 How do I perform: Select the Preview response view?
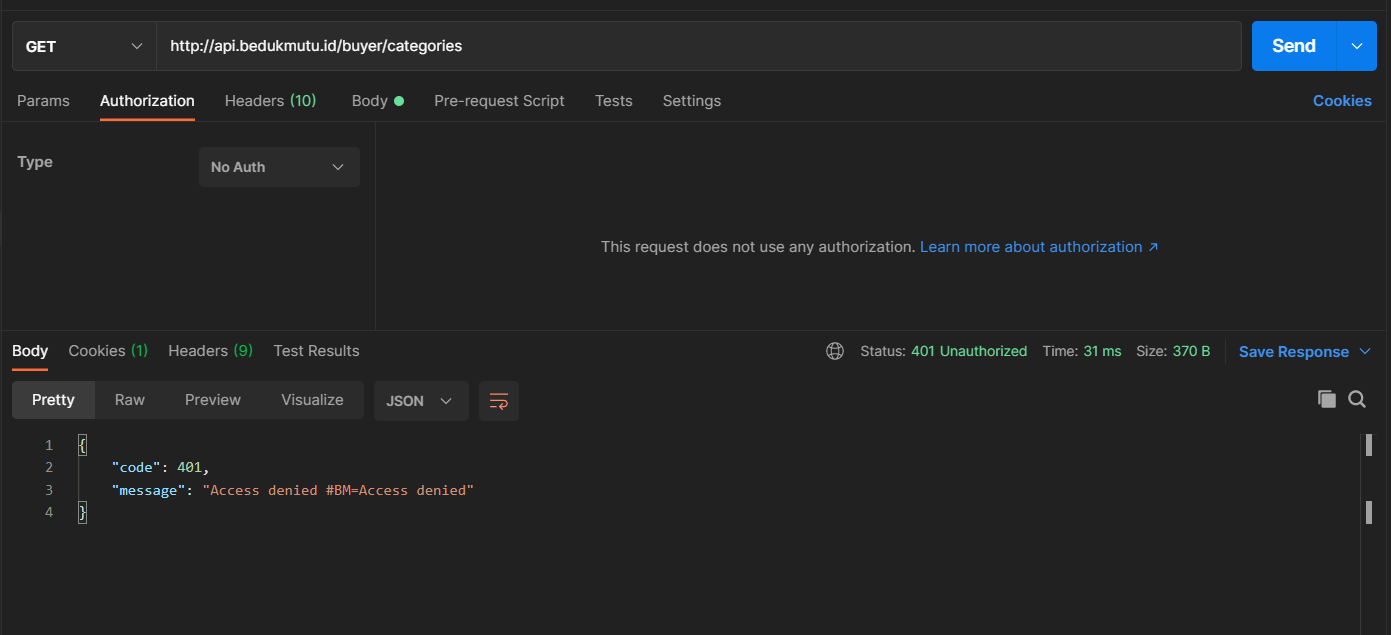213,400
